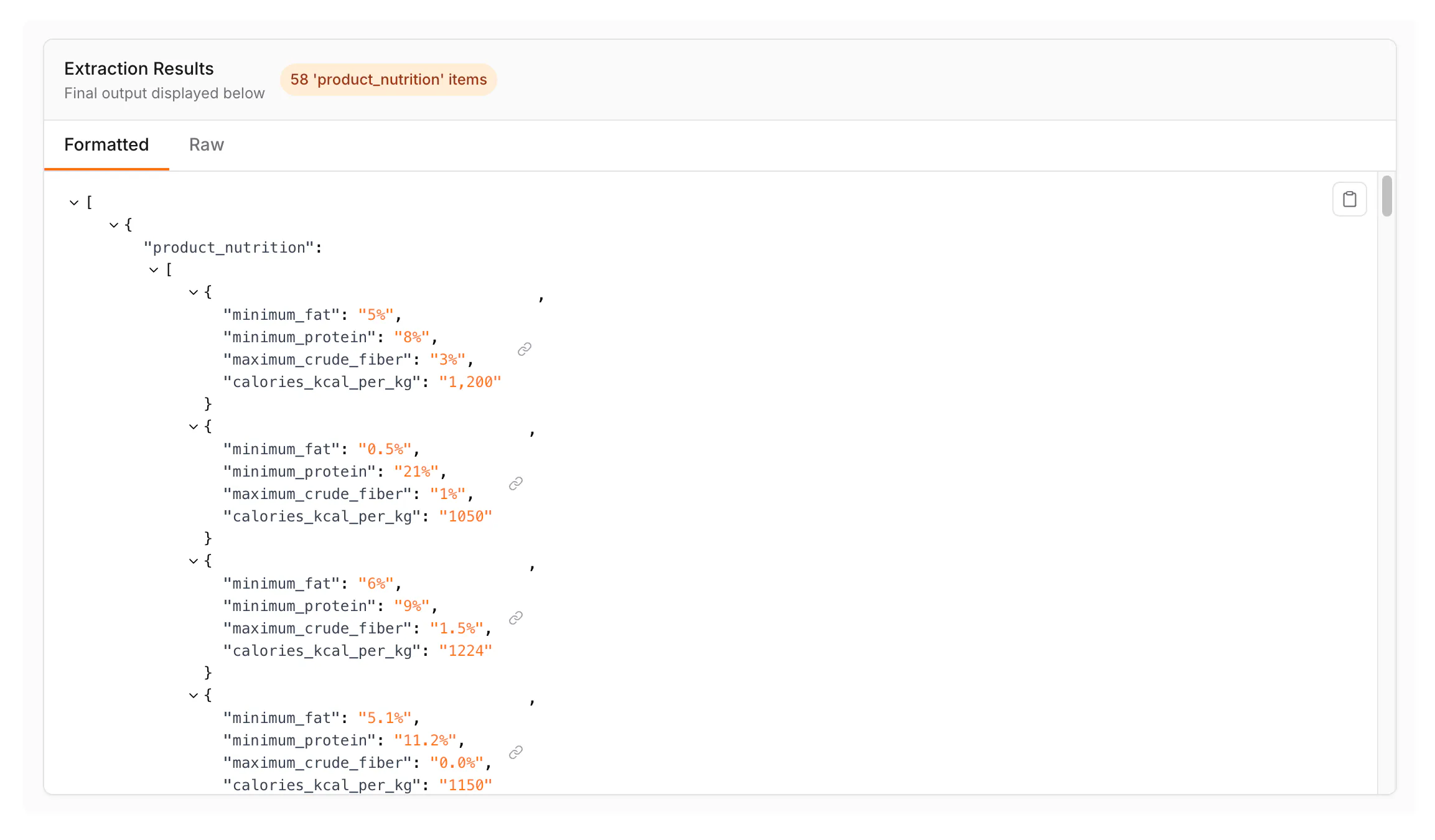Click the "1,200" calories value
This screenshot has height=840, width=1435.
click(x=470, y=382)
